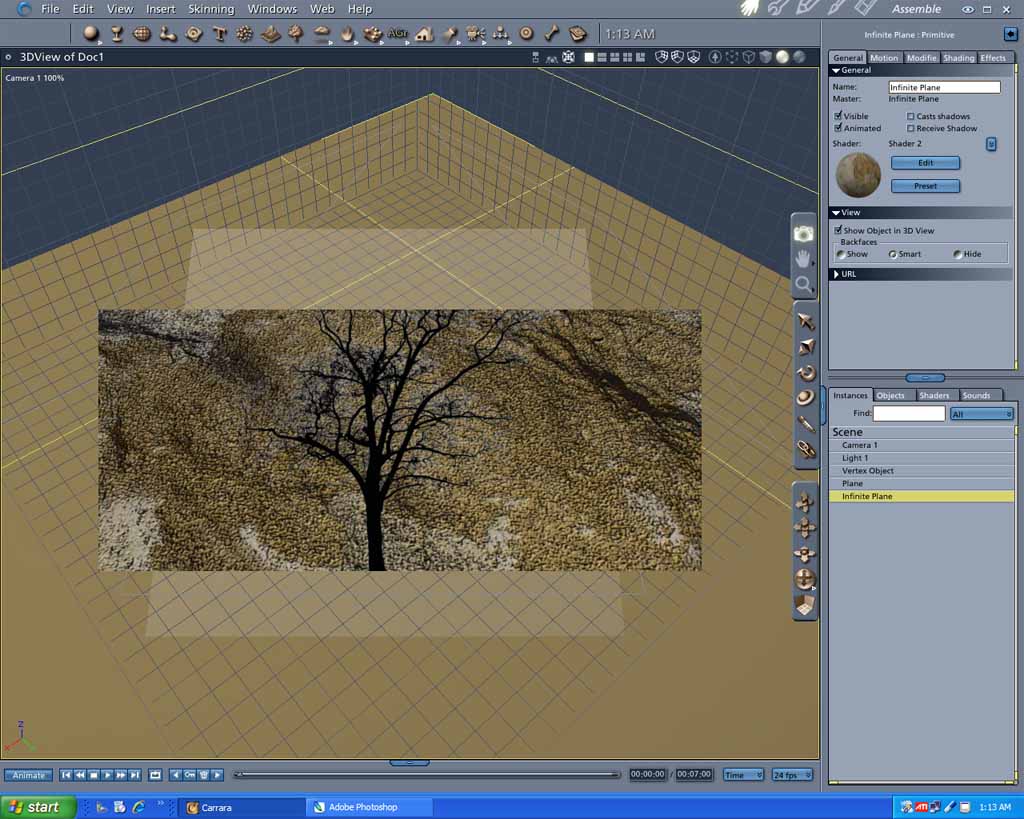The height and width of the screenshot is (819, 1024).
Task: Switch to the Shading tab
Action: 958,58
